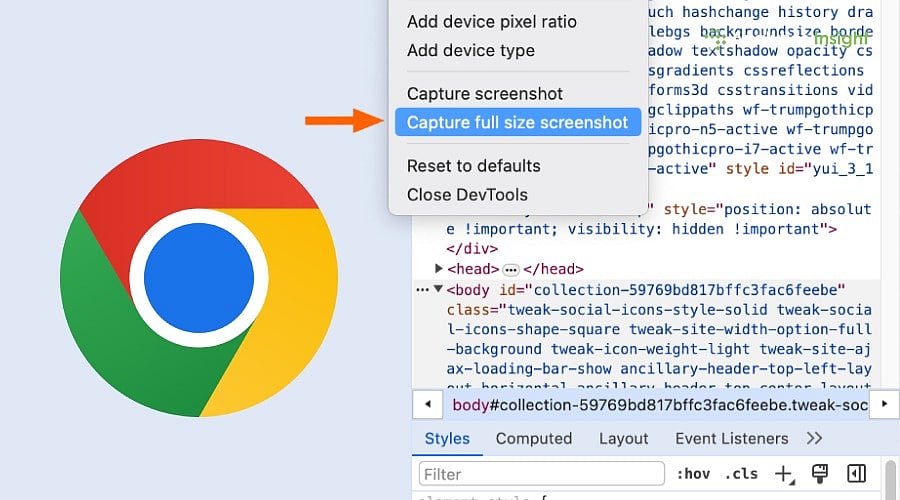Click into the styles Filter field

tap(541, 474)
